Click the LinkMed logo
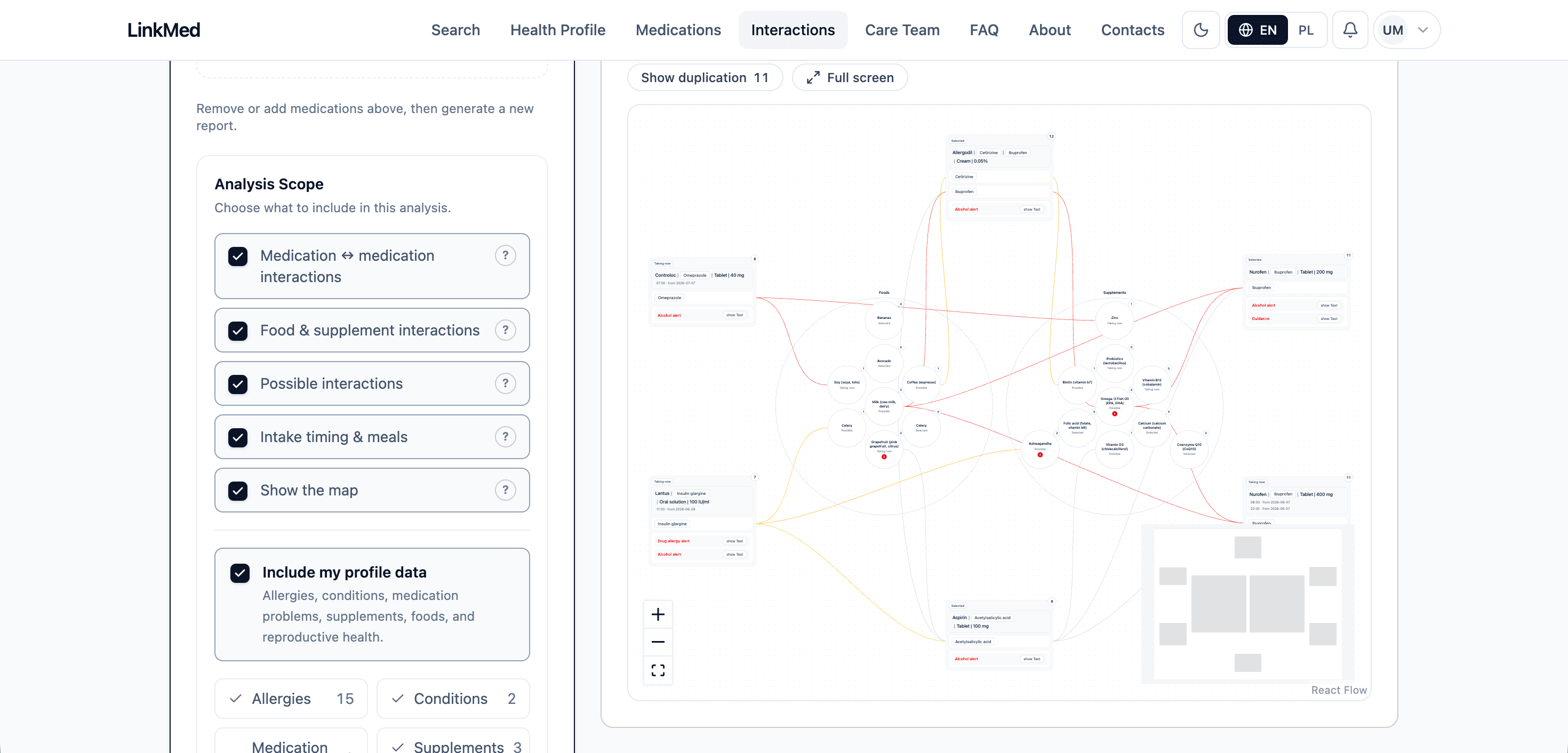The height and width of the screenshot is (753, 1568). (163, 30)
